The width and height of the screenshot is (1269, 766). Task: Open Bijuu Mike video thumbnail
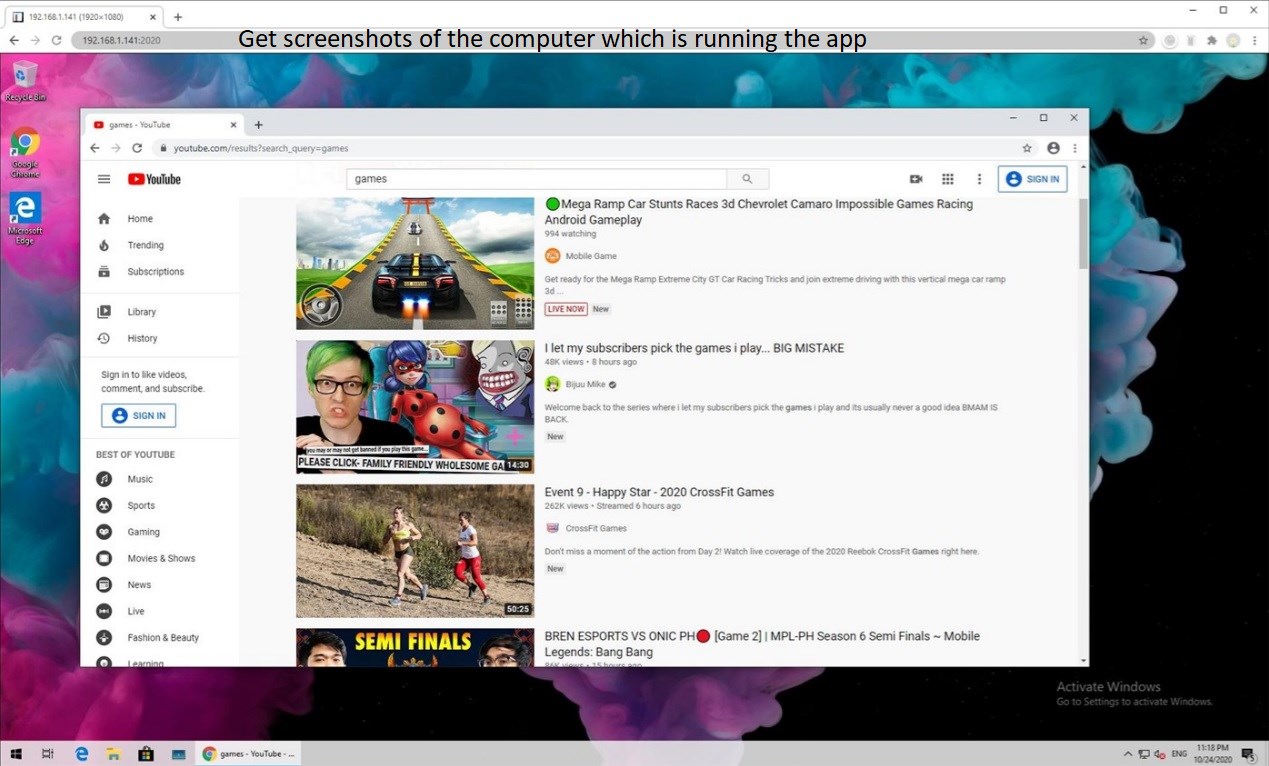tap(415, 407)
